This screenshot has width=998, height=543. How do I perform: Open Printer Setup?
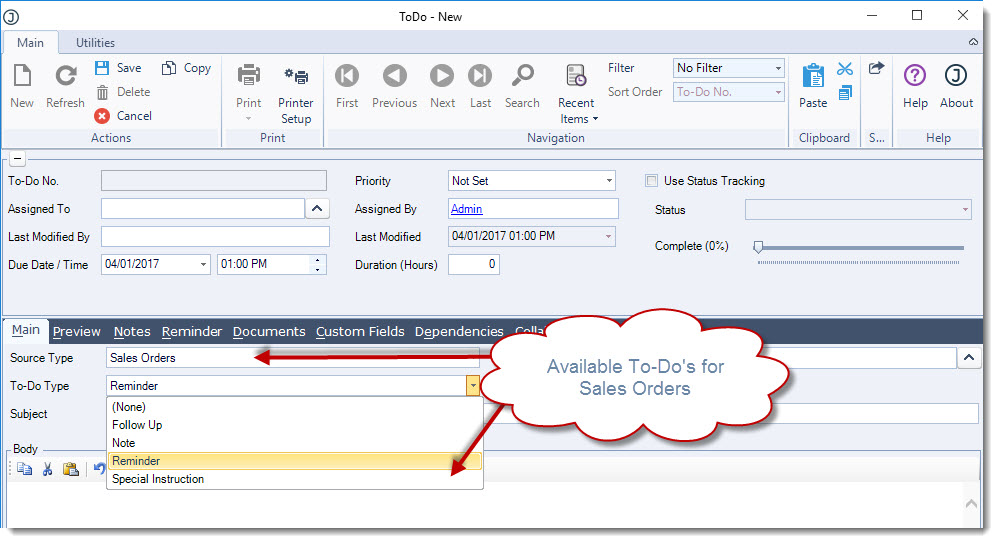296,93
